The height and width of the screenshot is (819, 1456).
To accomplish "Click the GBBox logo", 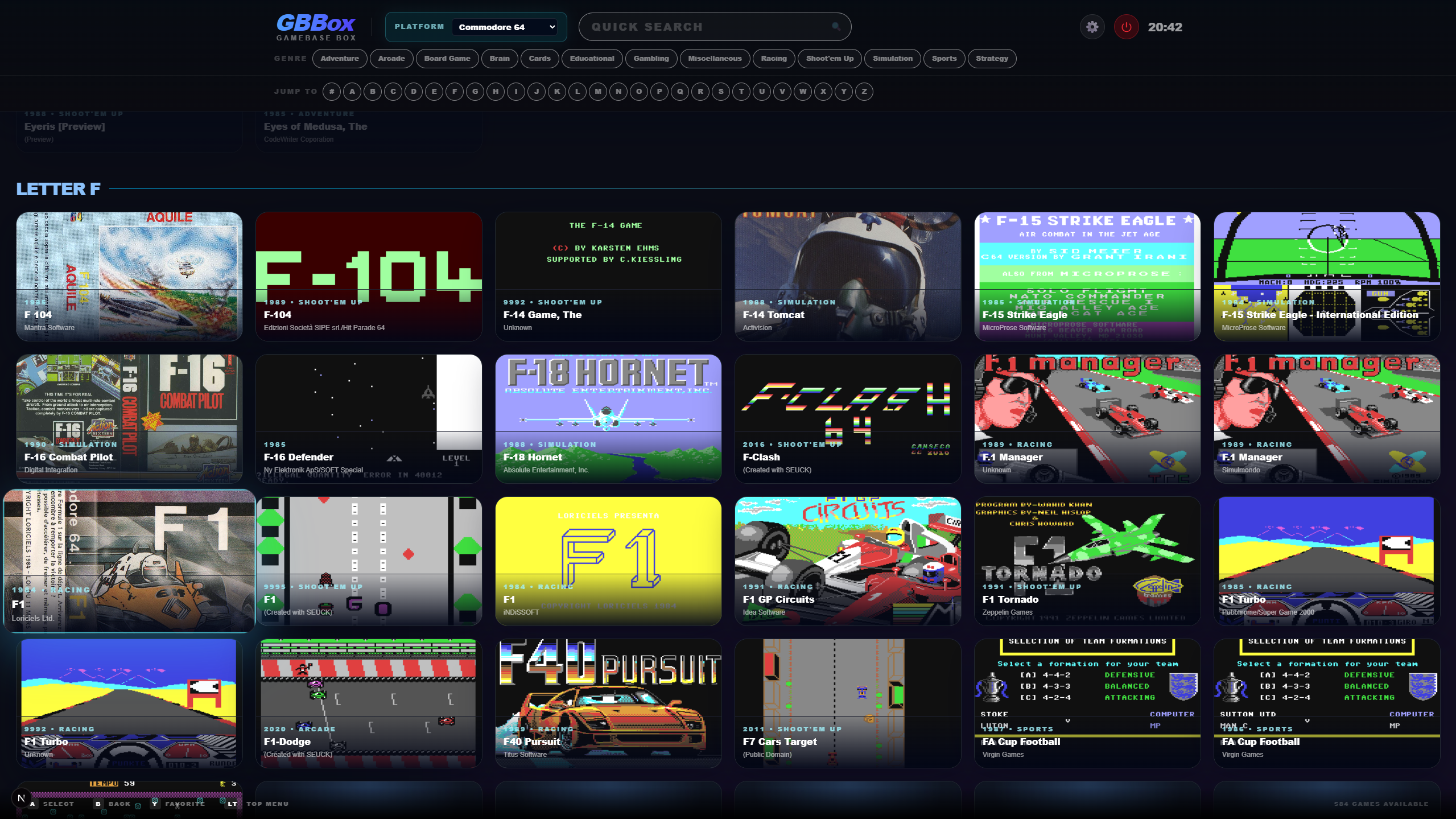I will [316, 27].
